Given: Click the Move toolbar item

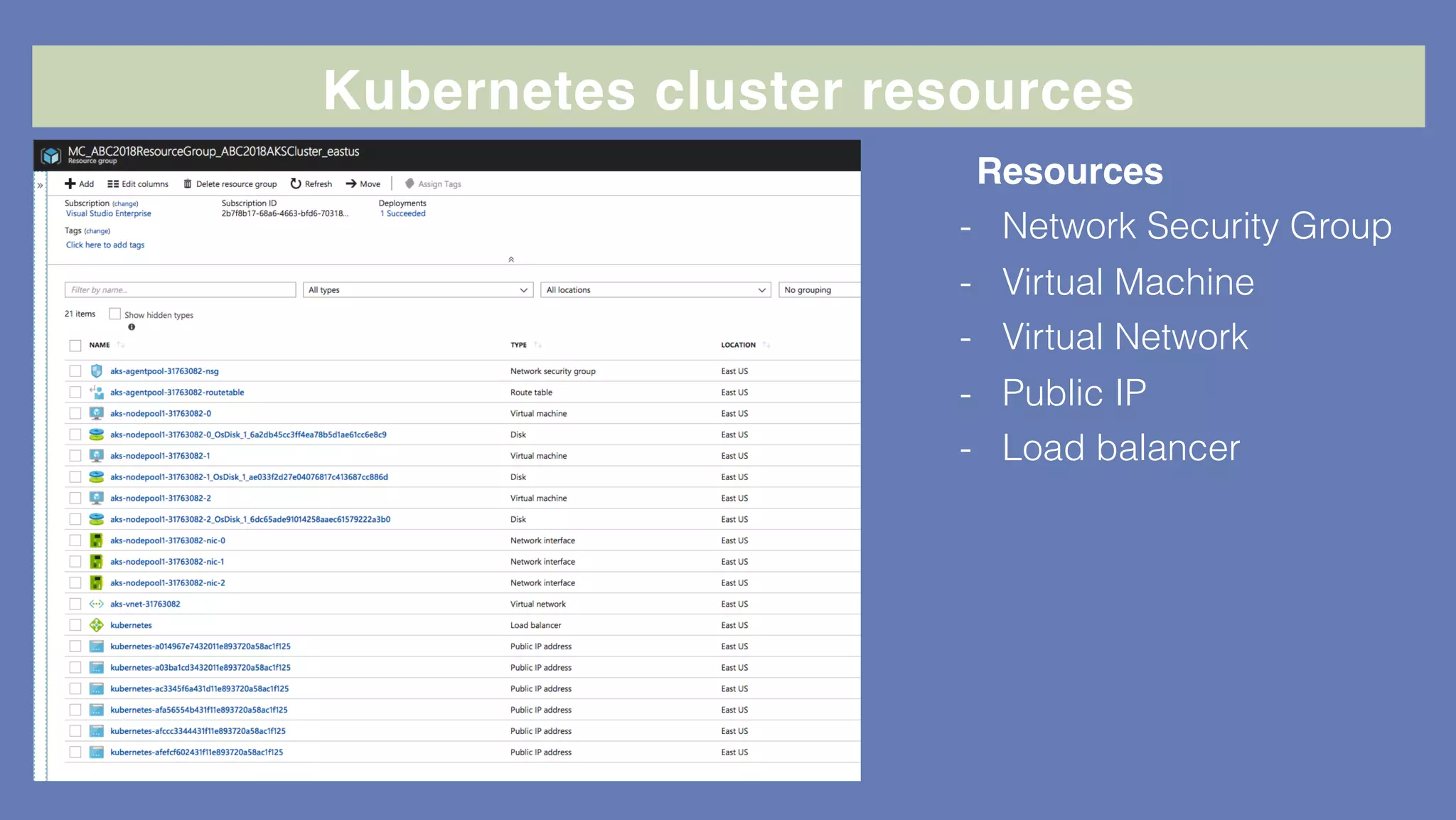Looking at the screenshot, I should point(363,183).
